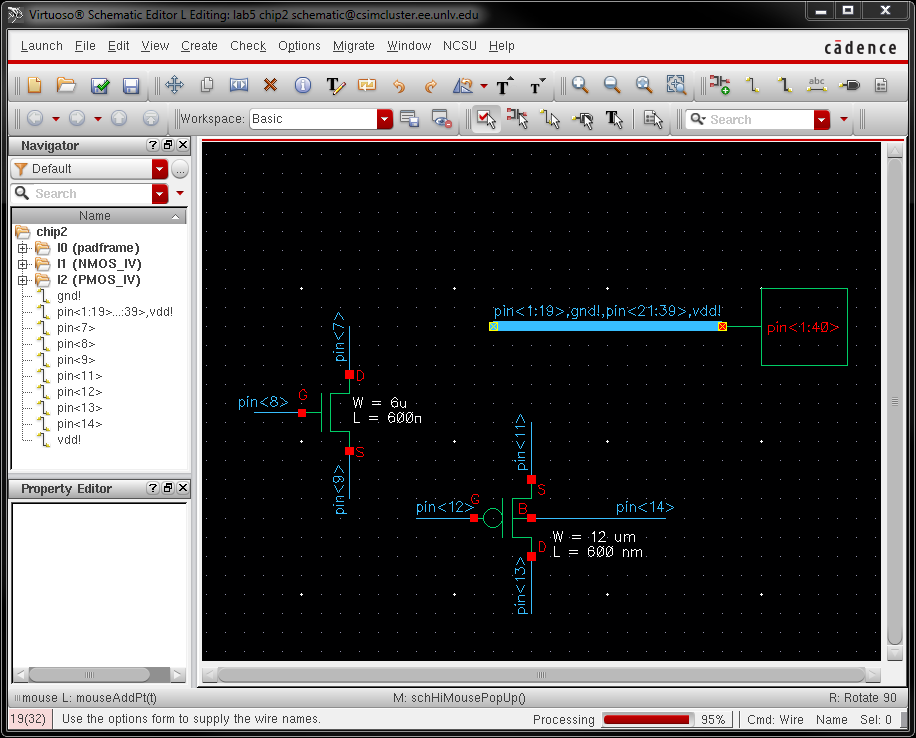Select pin<11> in the Navigator list
Viewport: 916px width, 738px height.
(x=79, y=376)
